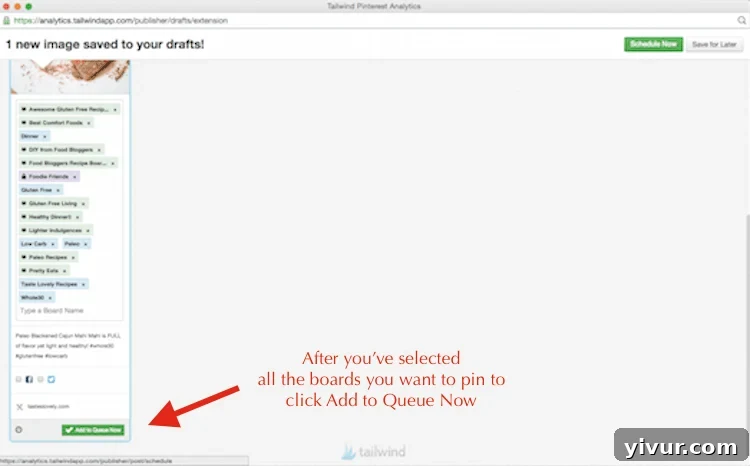Viewport: 750px width, 466px height.
Task: Remove the Gluten Free Living board tag
Action: click(83, 203)
